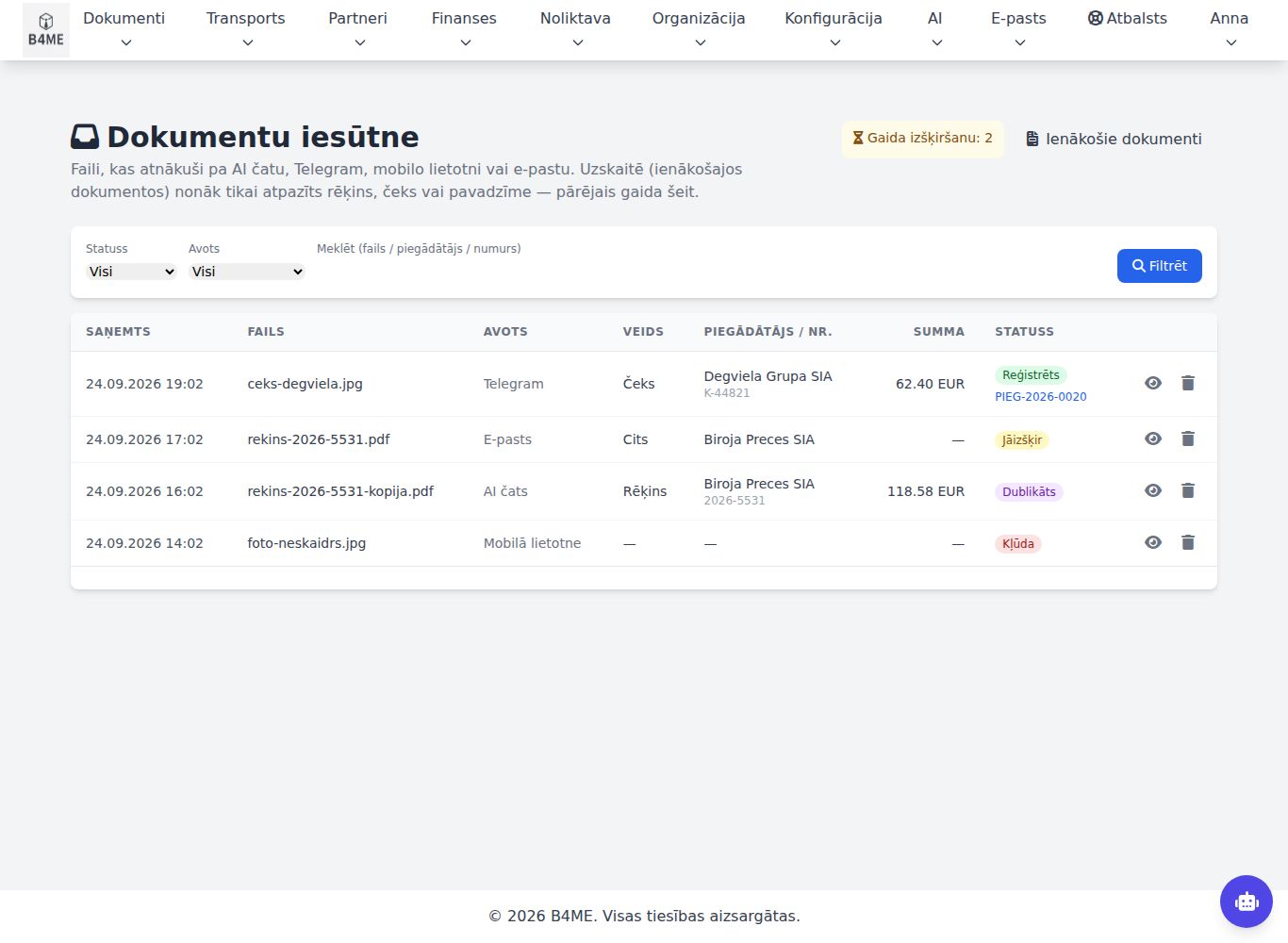Screen dimensions: 1288x943
Task: Open the Statuss filter dropdown
Action: point(131,272)
